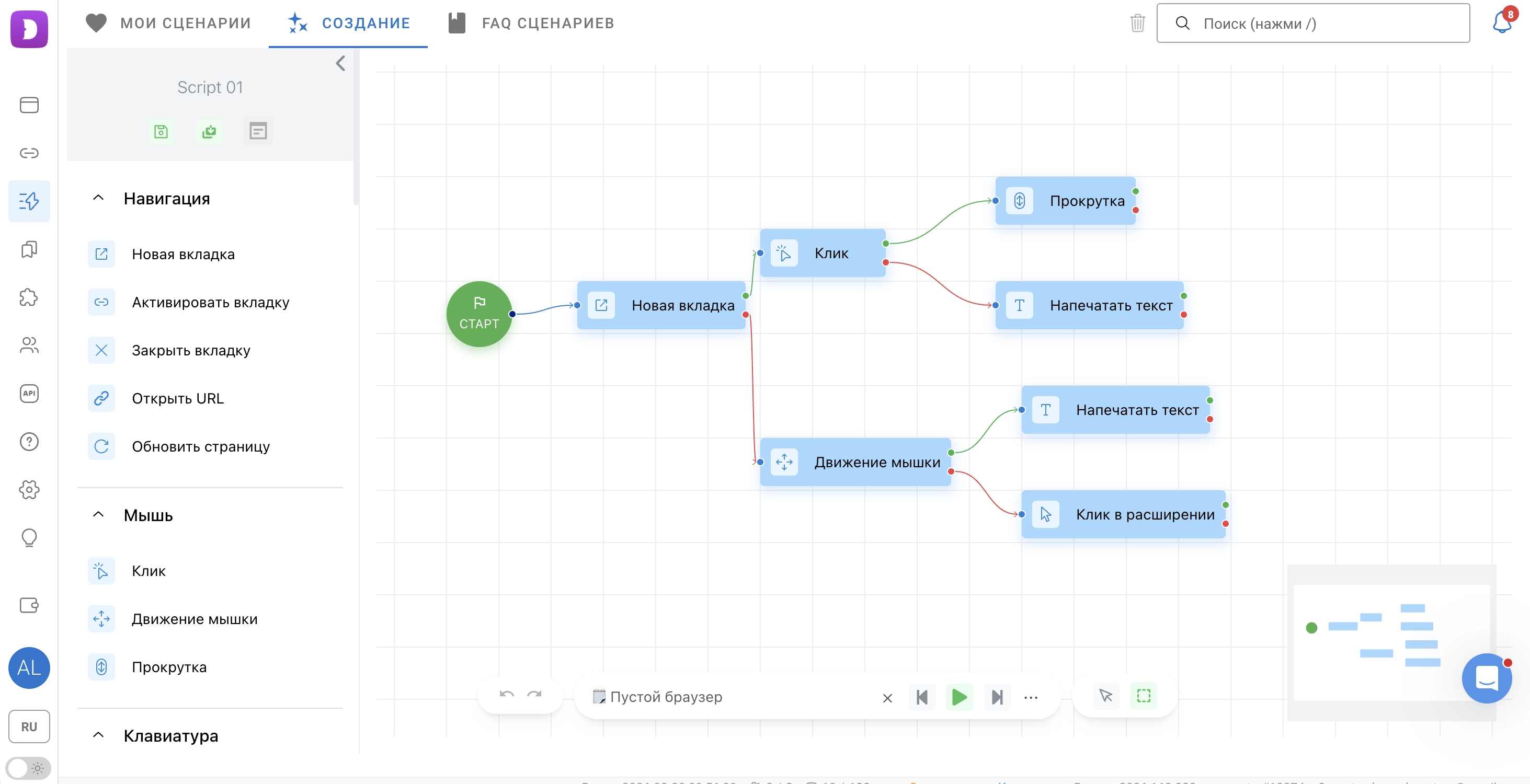
Task: Collapse the Мышь section
Action: tap(99, 514)
